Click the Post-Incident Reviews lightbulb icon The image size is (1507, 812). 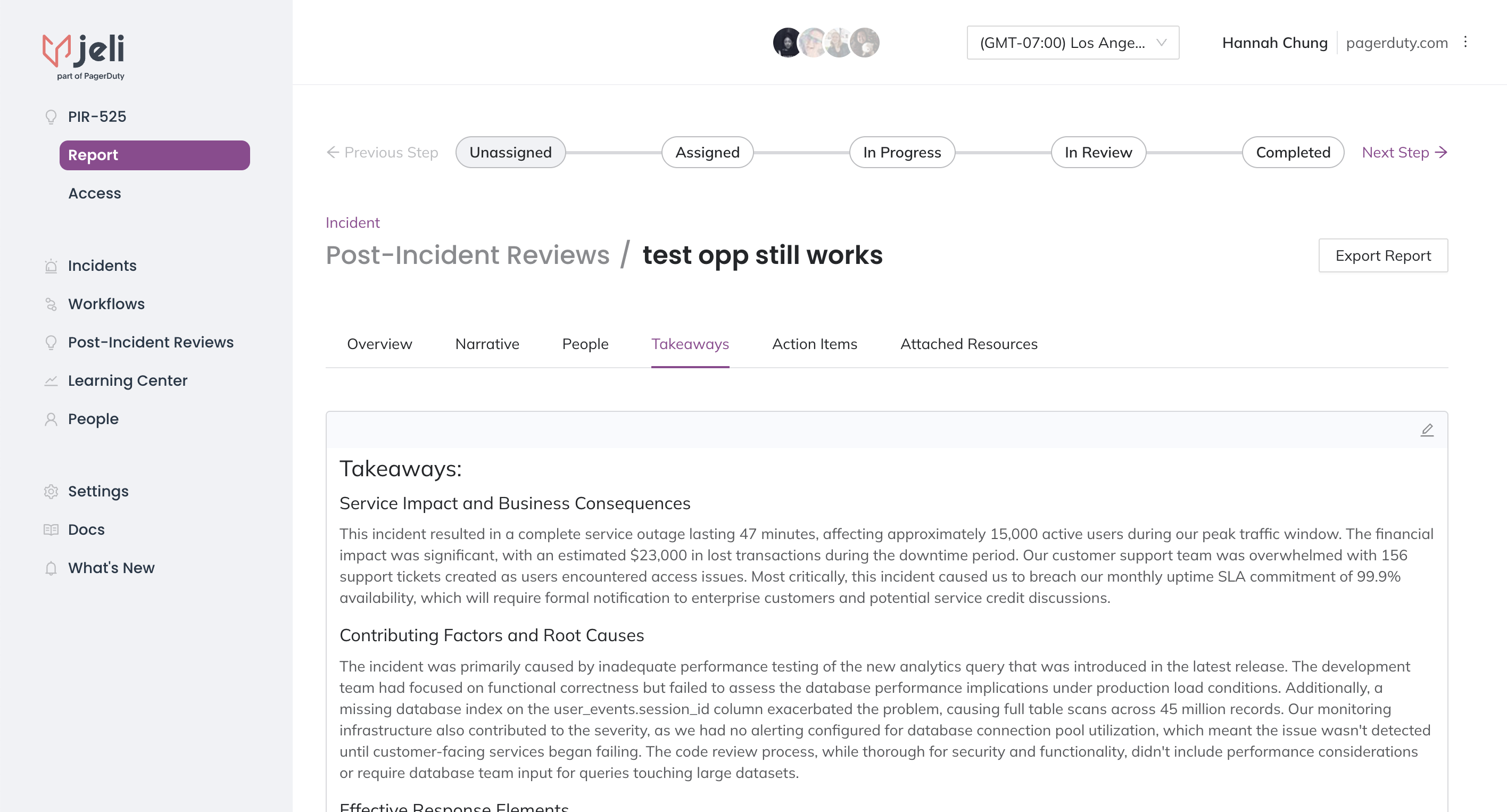click(51, 342)
